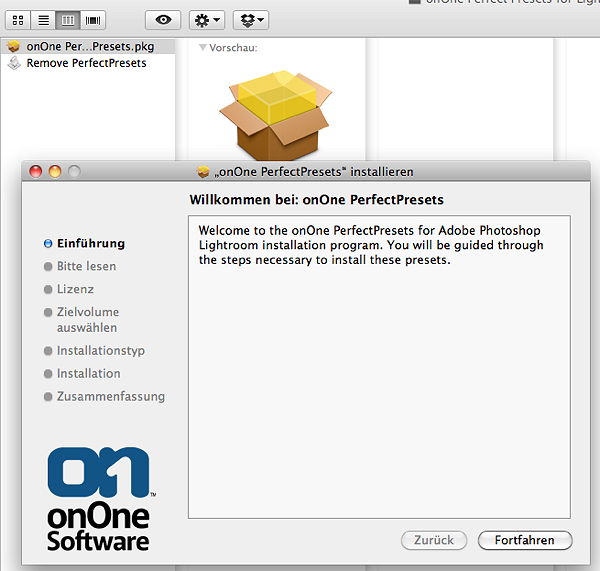Click the Remove PerfectPresets file icon
600x571 pixels.
point(14,63)
